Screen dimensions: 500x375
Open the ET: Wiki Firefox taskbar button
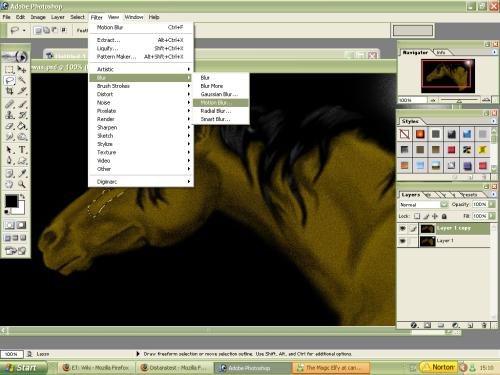click(x=96, y=368)
